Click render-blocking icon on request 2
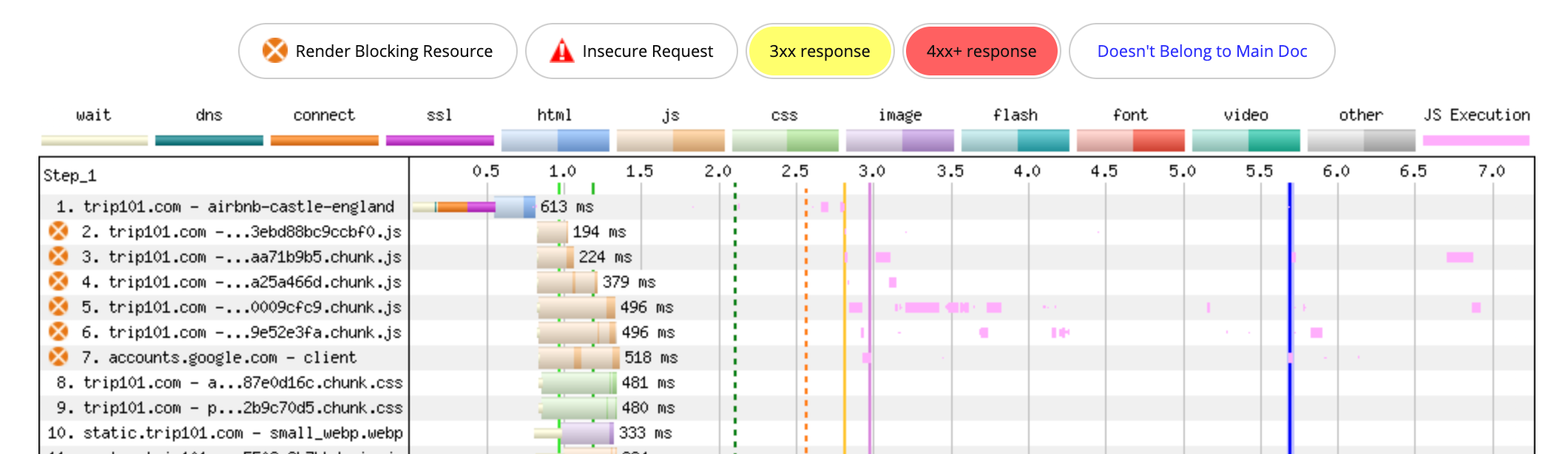 tap(58, 231)
